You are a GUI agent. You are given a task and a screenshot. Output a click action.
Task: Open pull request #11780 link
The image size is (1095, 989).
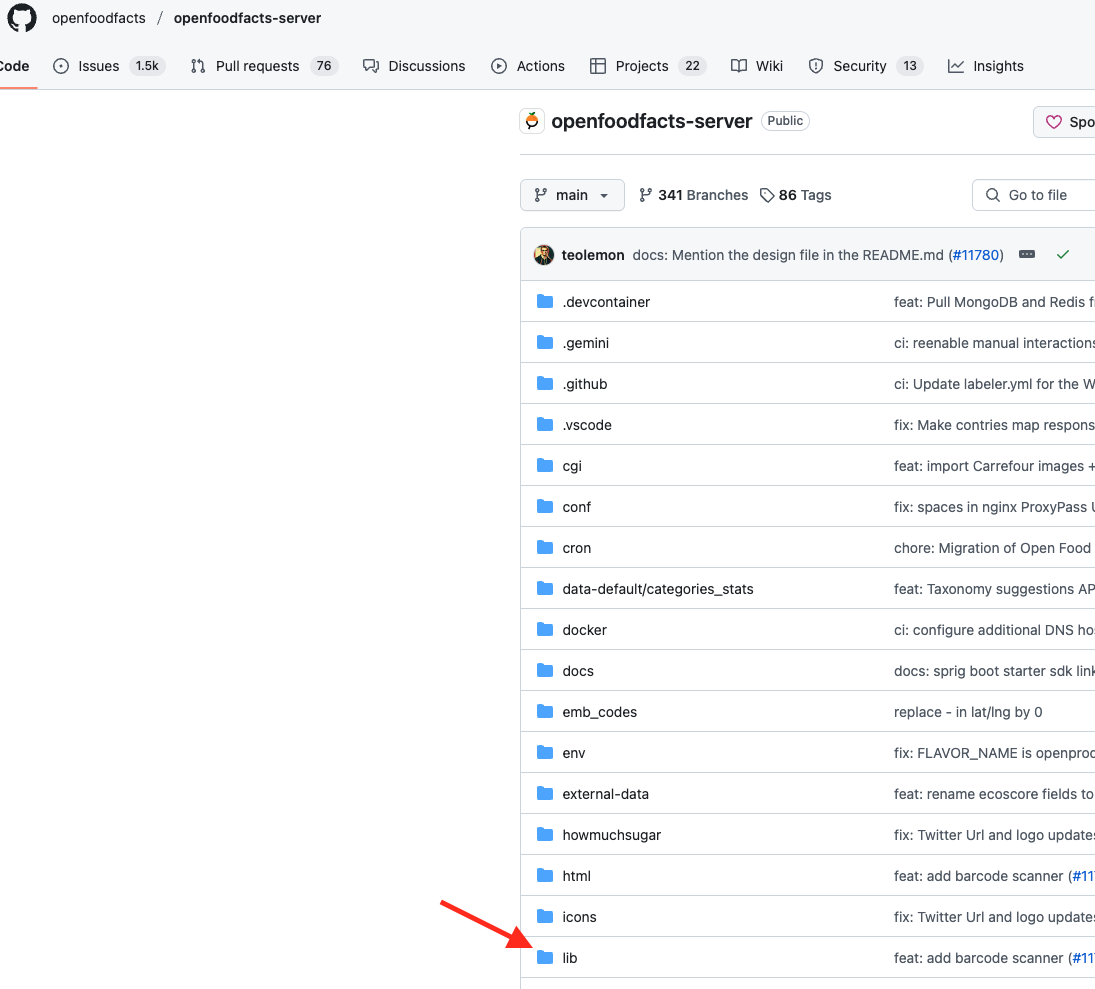coord(976,255)
